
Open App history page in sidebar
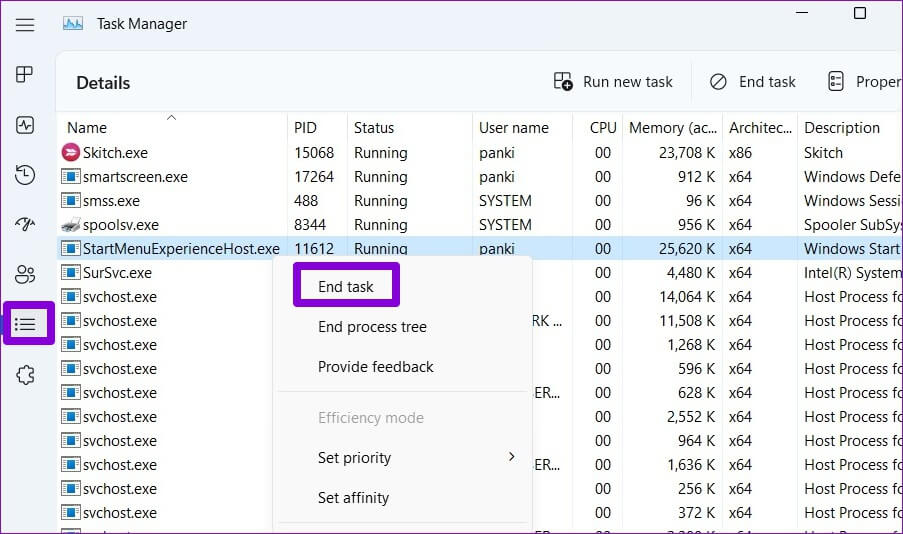click(x=25, y=175)
